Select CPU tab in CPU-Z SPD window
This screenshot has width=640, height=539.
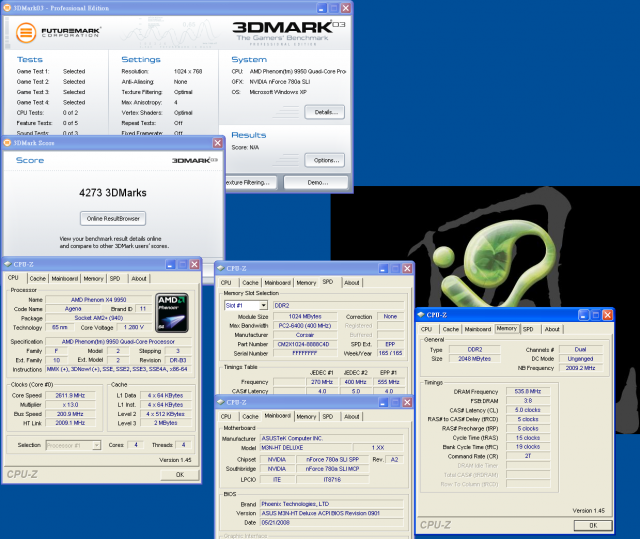[x=226, y=283]
